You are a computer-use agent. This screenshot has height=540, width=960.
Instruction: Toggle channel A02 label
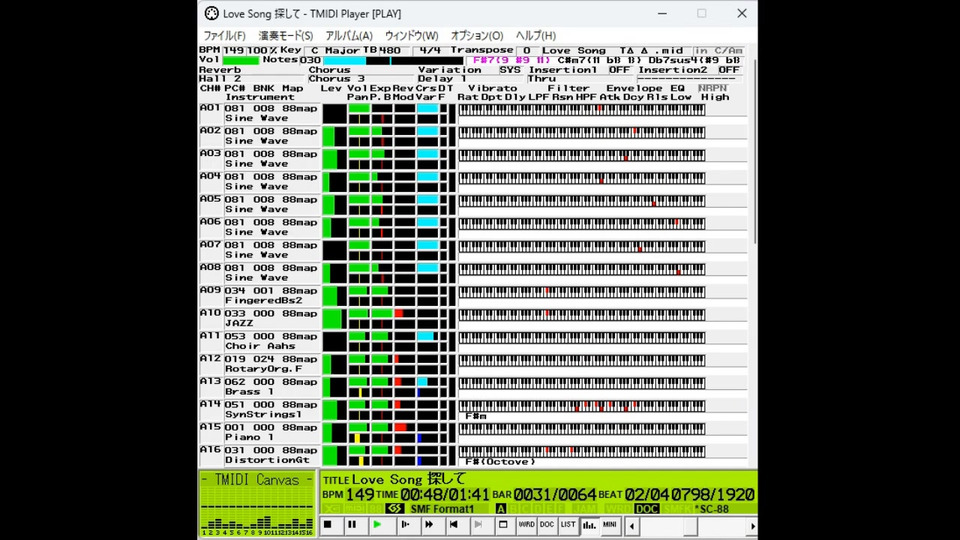(x=211, y=130)
